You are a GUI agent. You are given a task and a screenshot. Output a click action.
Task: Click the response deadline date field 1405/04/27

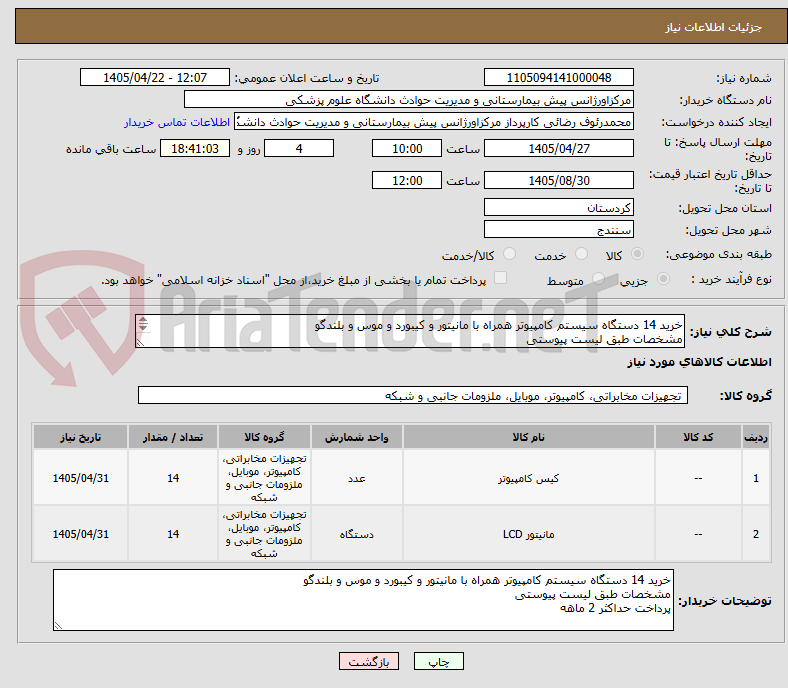point(558,148)
